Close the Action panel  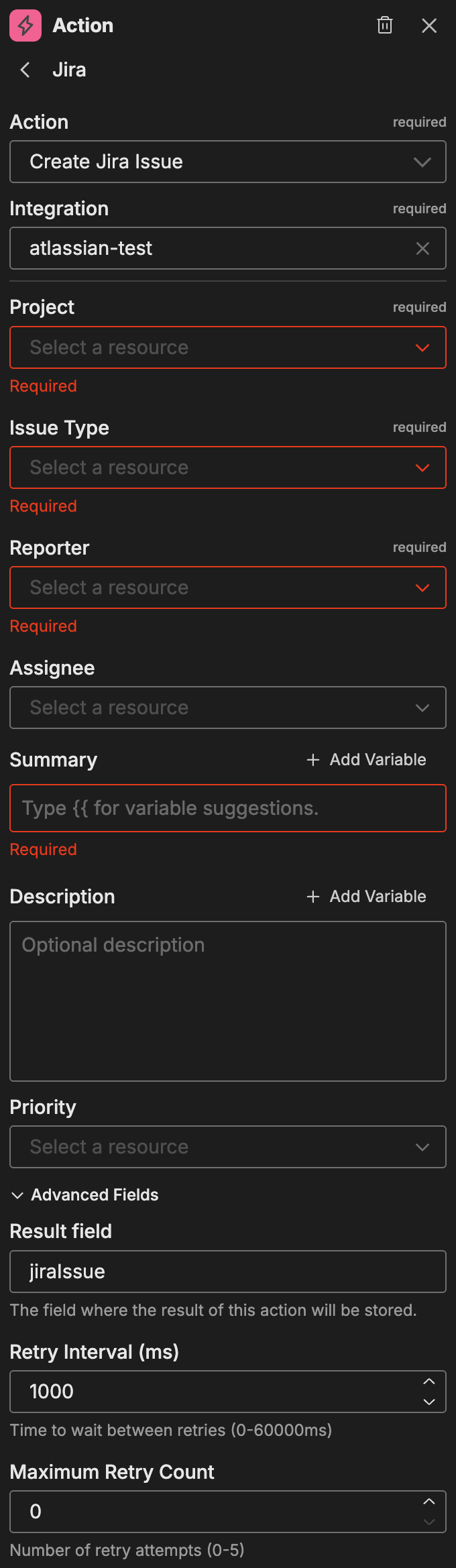pos(429,25)
